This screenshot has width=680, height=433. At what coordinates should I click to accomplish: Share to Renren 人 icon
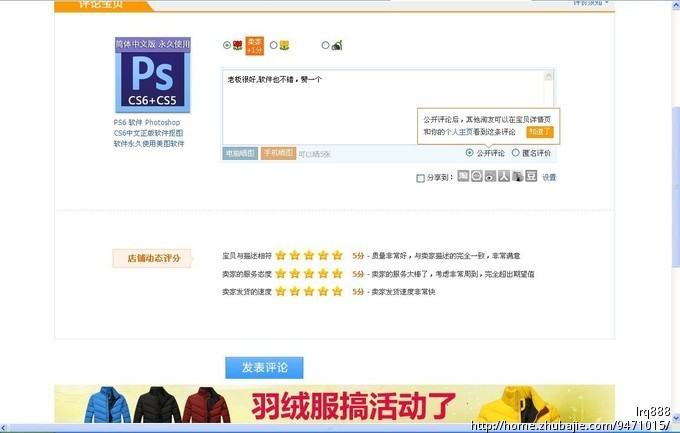(x=503, y=176)
